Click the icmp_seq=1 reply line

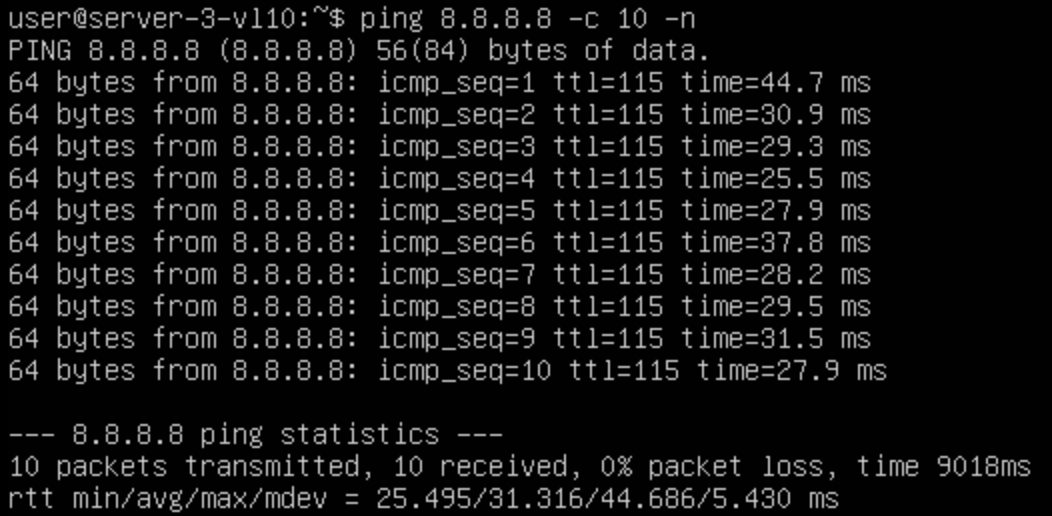(x=438, y=82)
